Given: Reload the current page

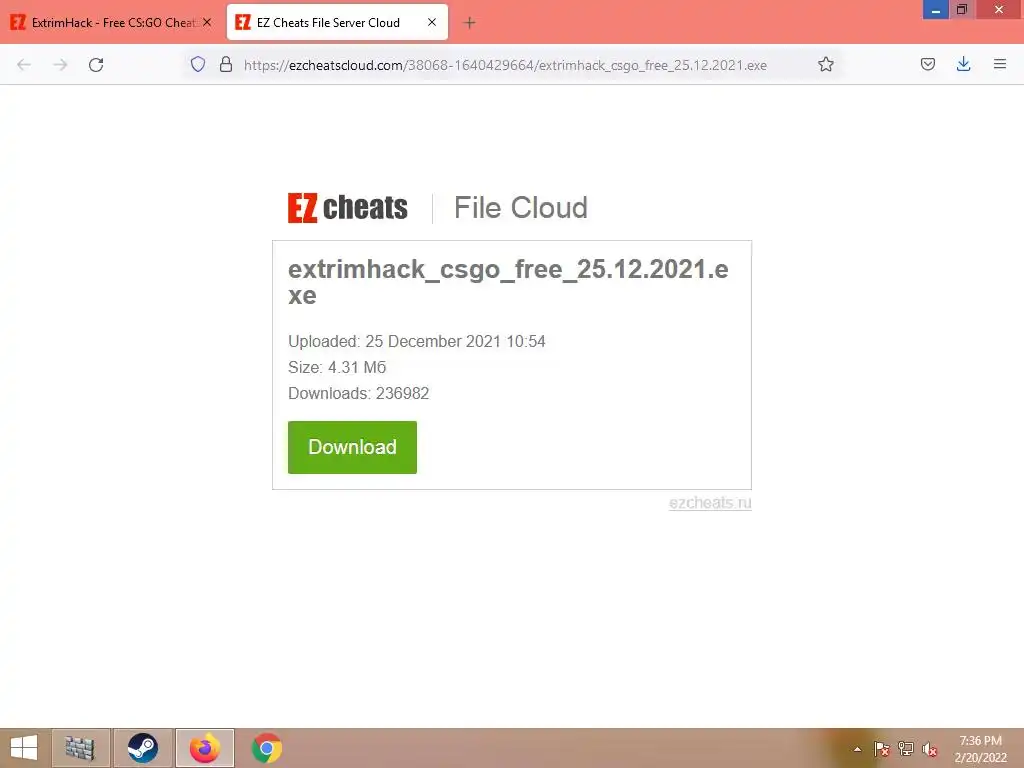Looking at the screenshot, I should point(96,65).
